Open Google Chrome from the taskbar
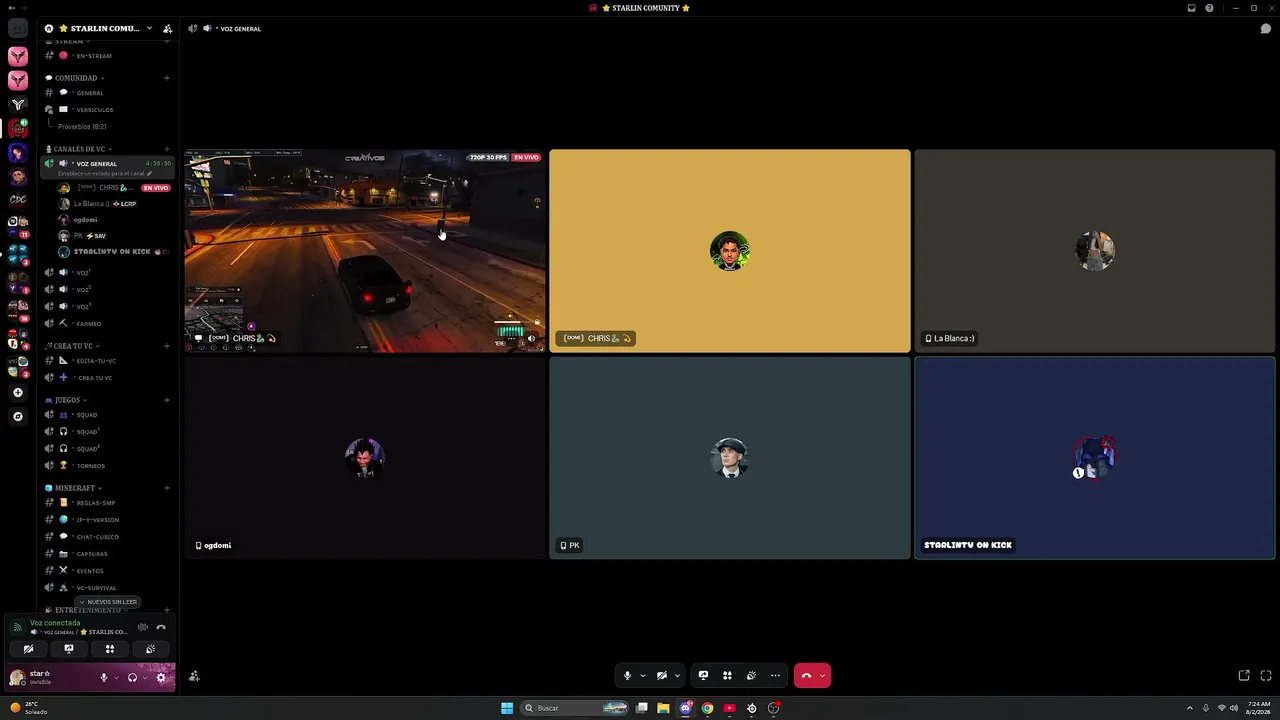The width and height of the screenshot is (1280, 720). point(707,708)
